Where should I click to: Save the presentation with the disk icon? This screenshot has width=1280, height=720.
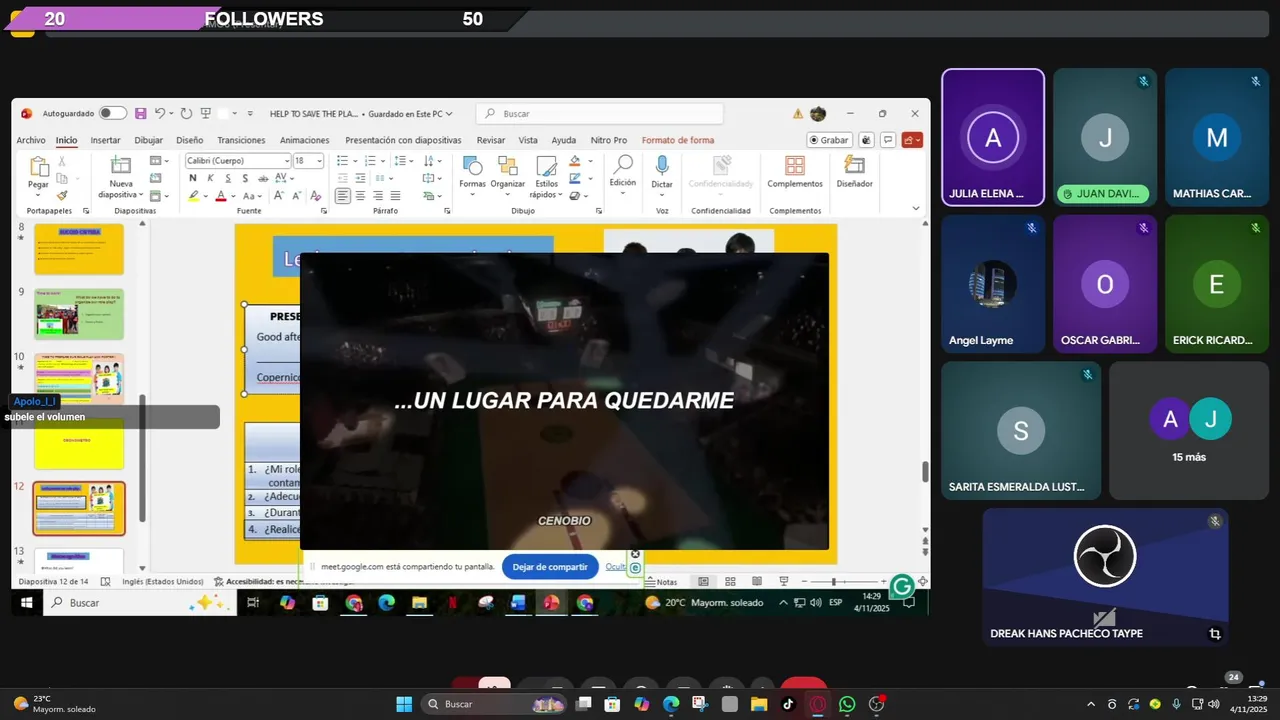click(140, 114)
